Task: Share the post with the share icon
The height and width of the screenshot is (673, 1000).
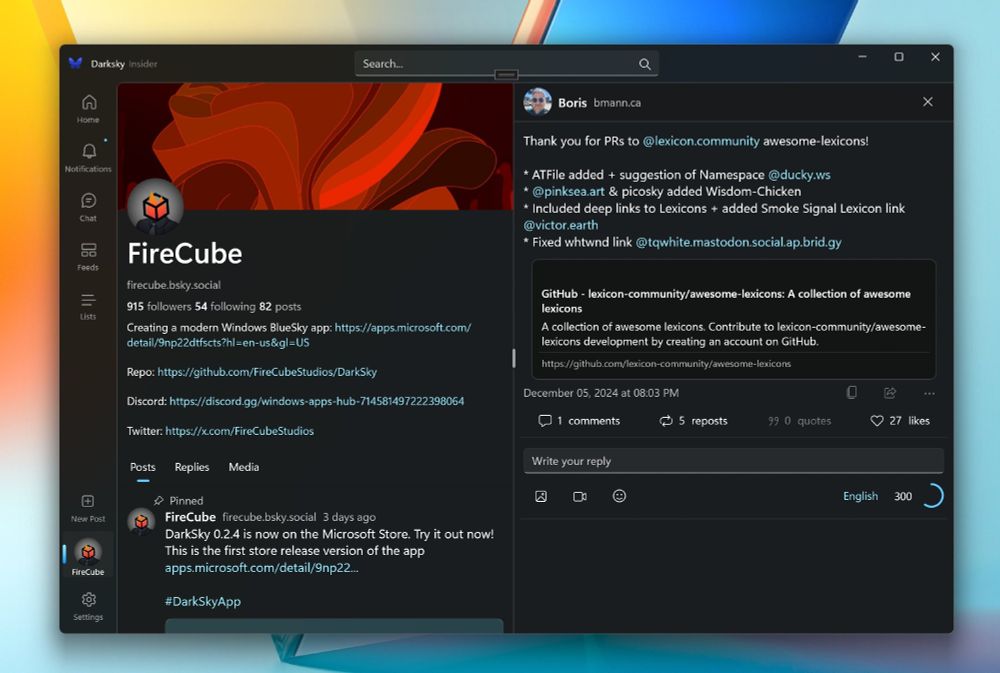Action: pyautogui.click(x=890, y=393)
